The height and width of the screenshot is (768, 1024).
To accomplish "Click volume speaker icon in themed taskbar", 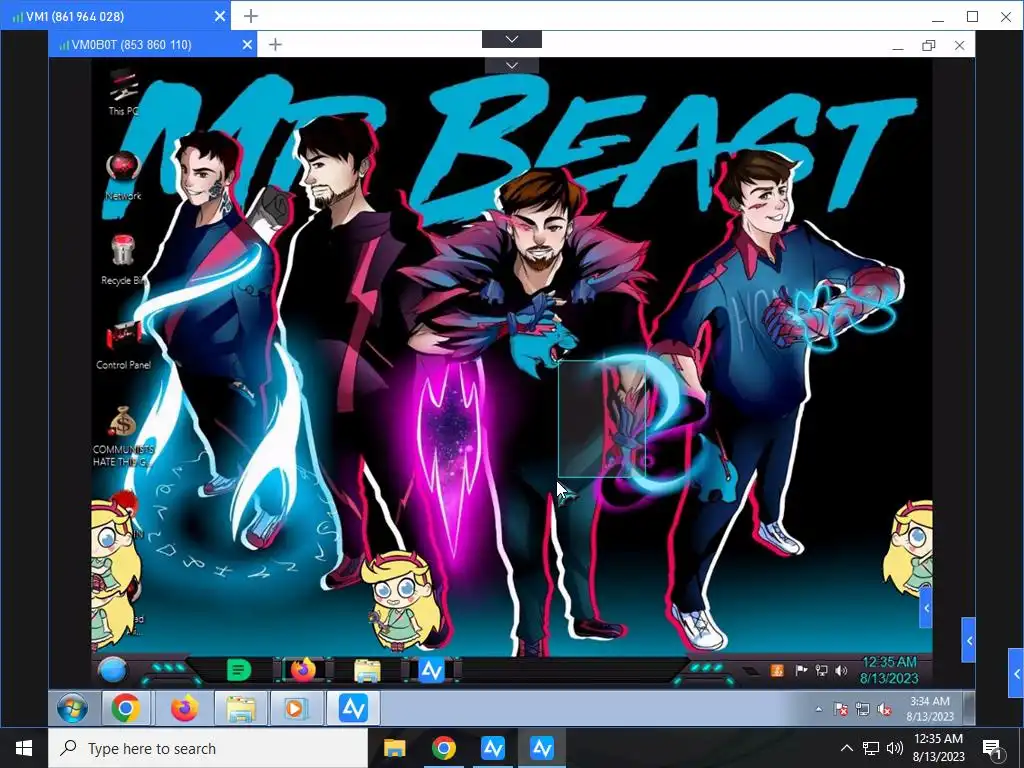I will coord(841,671).
